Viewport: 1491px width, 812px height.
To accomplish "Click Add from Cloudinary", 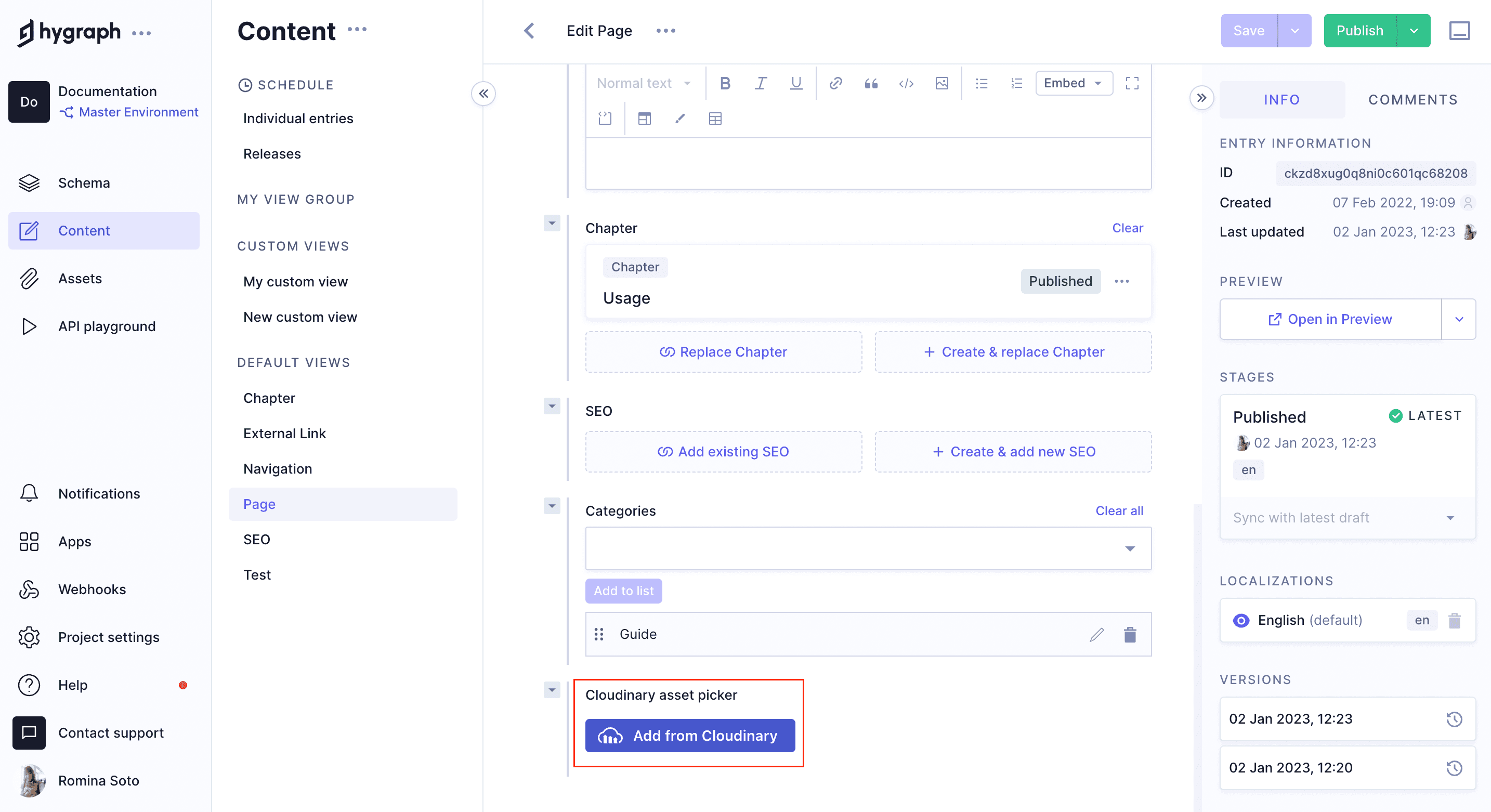I will (x=689, y=736).
